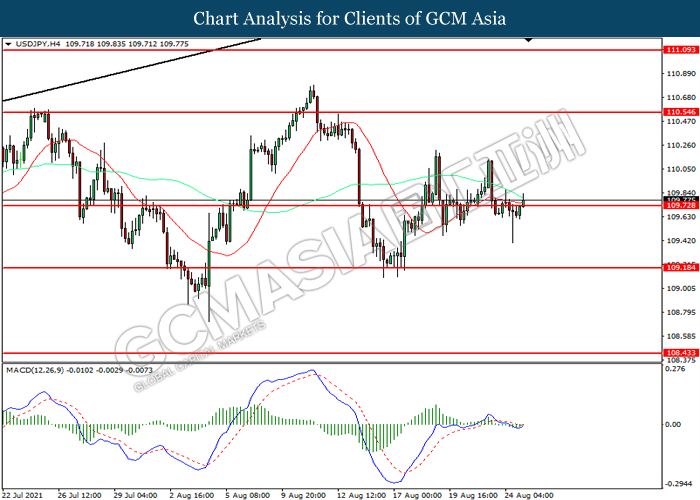
Task: Click the 9 Aug 20:00 time label
Action: pyautogui.click(x=303, y=495)
